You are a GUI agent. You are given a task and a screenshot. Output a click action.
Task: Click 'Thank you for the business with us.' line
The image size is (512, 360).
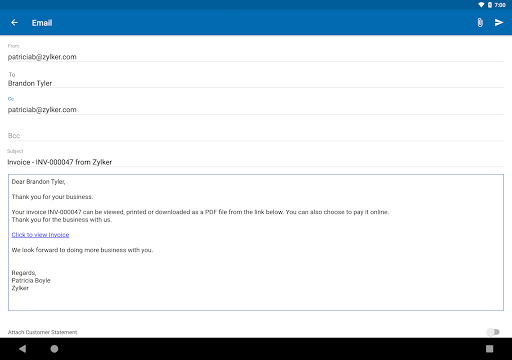tap(62, 220)
